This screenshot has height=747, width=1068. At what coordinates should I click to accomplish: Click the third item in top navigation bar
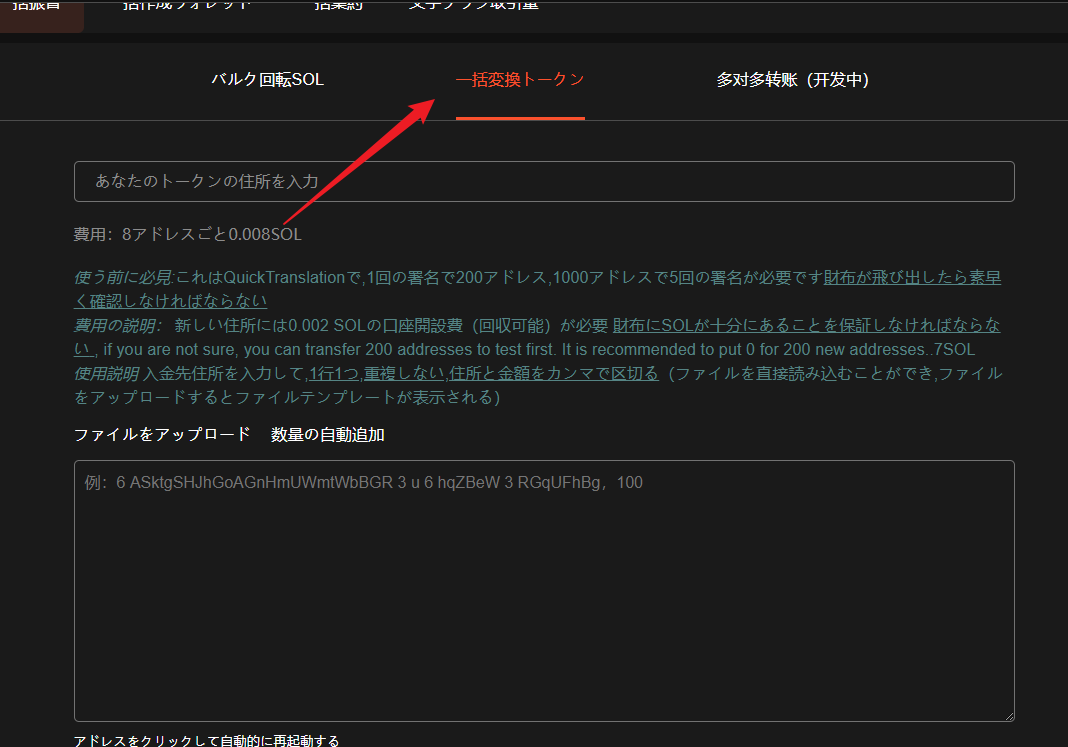coord(338,8)
